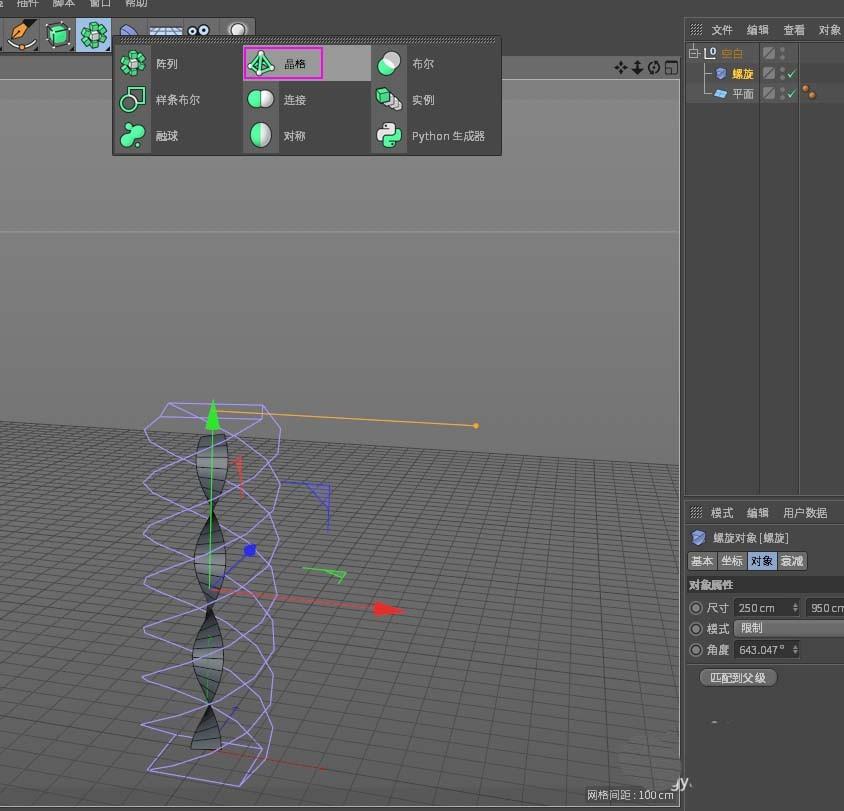Screen dimensions: 844x811
Task: Choose the 样条布尔 generator
Action: tap(177, 99)
